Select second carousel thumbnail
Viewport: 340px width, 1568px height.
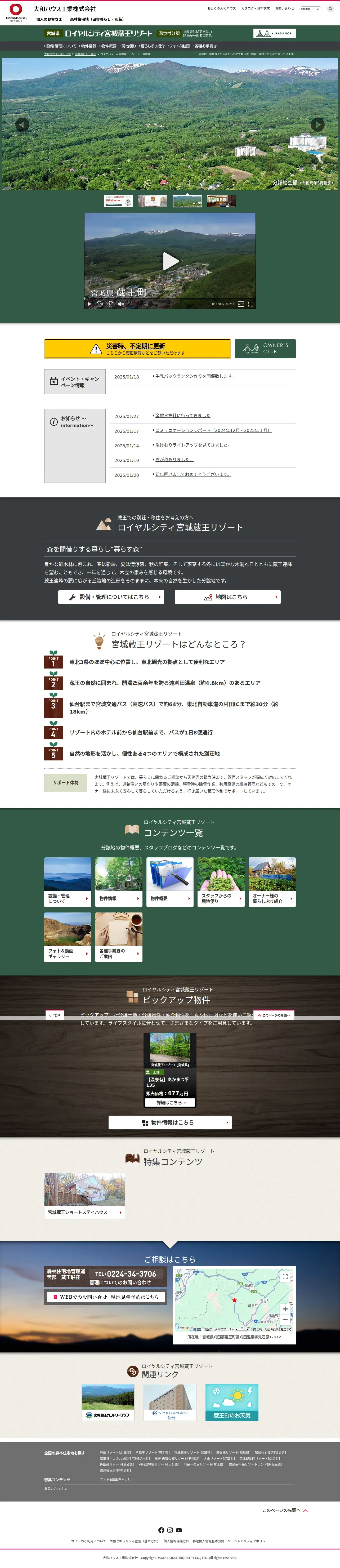pos(153,201)
